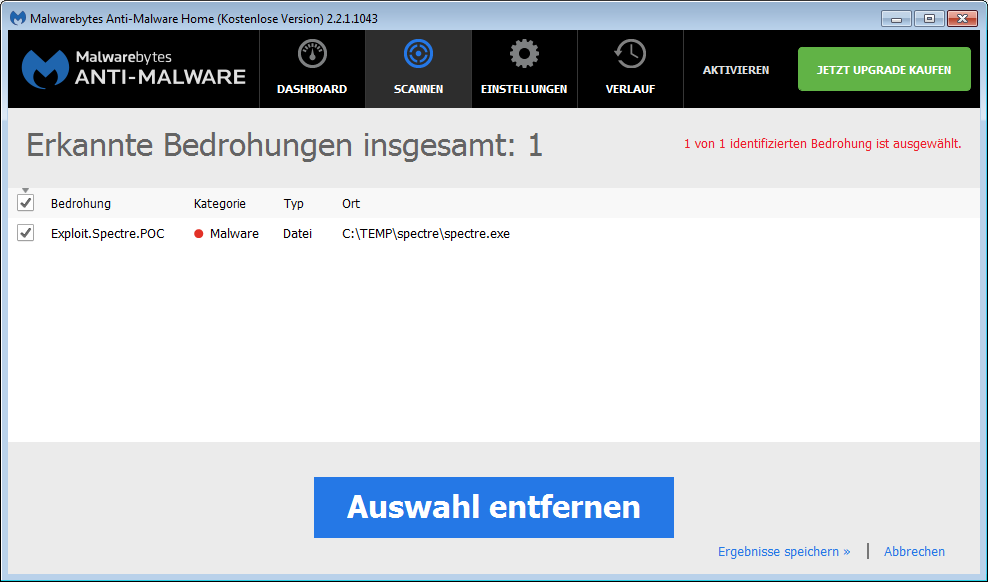Sort by the Bedrohung column header
Image resolution: width=988 pixels, height=582 pixels.
[x=81, y=203]
